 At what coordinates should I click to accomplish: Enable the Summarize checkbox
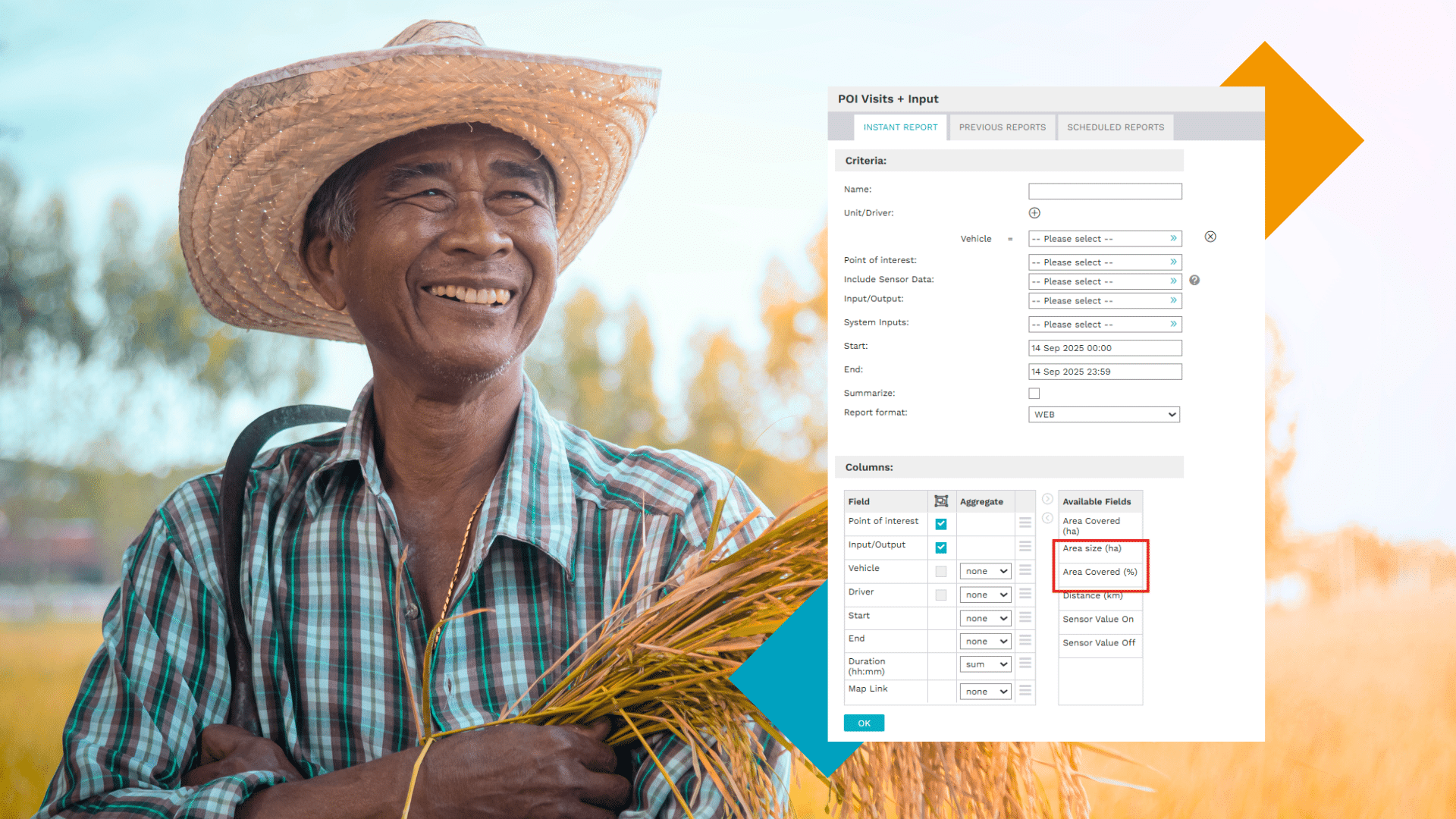(x=1034, y=394)
